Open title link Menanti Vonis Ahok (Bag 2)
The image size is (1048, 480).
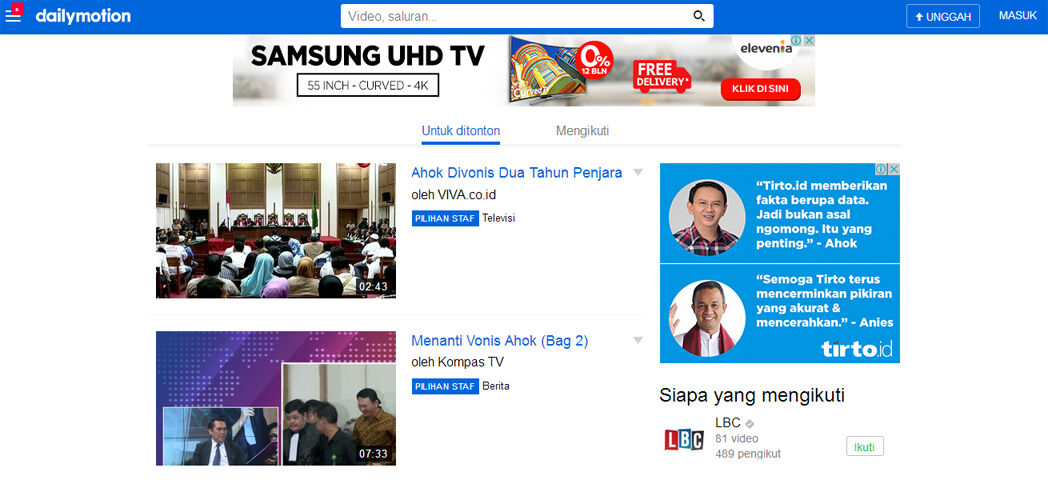click(x=499, y=341)
